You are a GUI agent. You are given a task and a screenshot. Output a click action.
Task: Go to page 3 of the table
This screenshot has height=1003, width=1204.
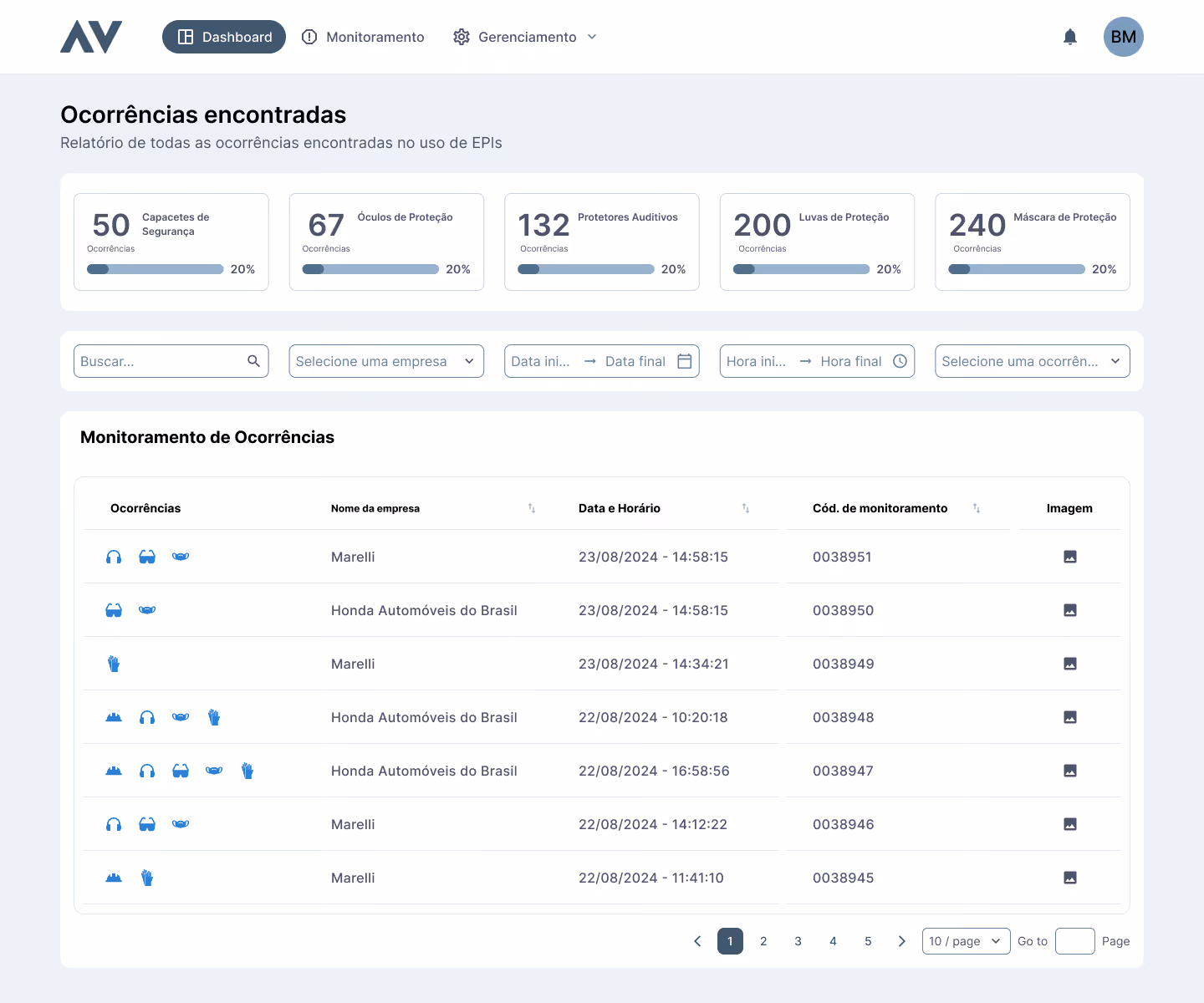click(798, 941)
